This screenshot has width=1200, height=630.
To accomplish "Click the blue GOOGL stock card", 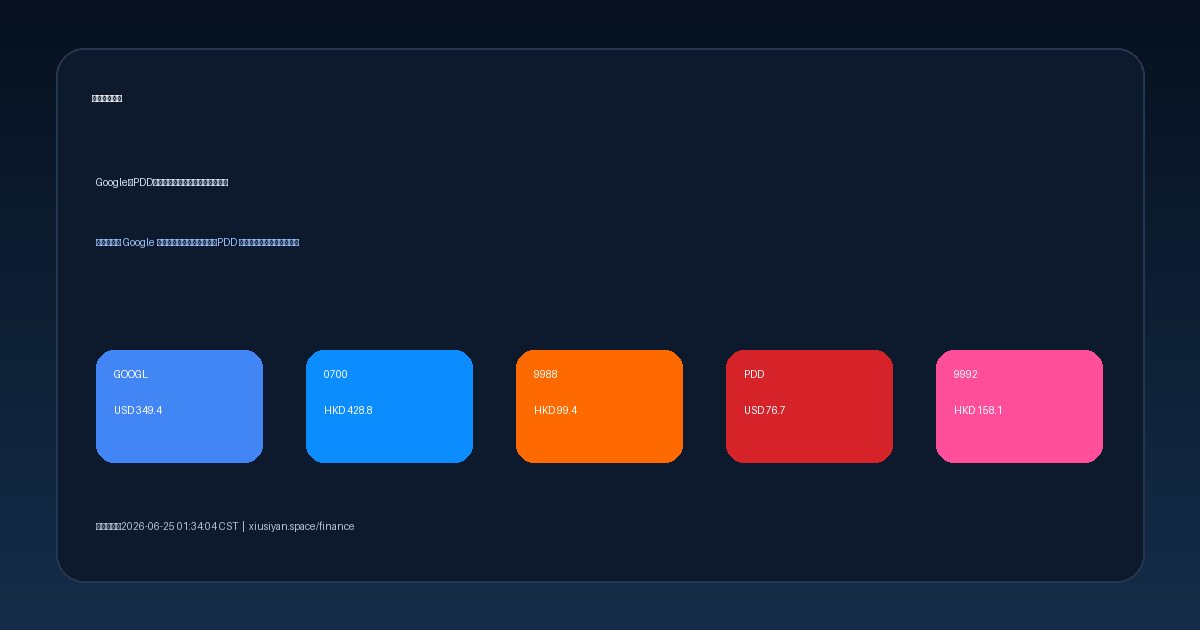I will [179, 406].
